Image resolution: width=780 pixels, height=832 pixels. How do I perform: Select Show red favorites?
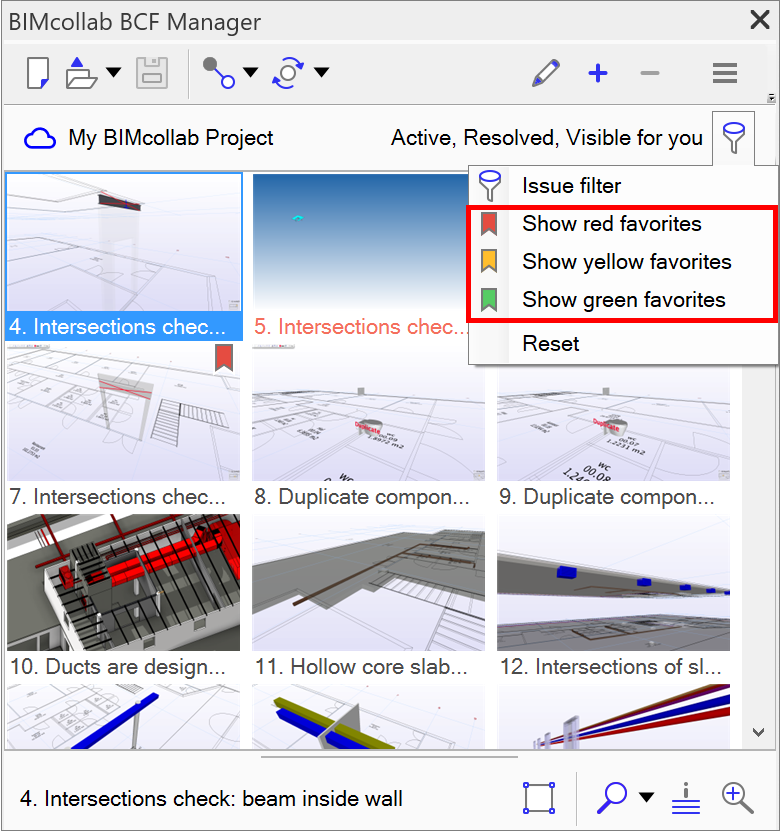pyautogui.click(x=623, y=224)
